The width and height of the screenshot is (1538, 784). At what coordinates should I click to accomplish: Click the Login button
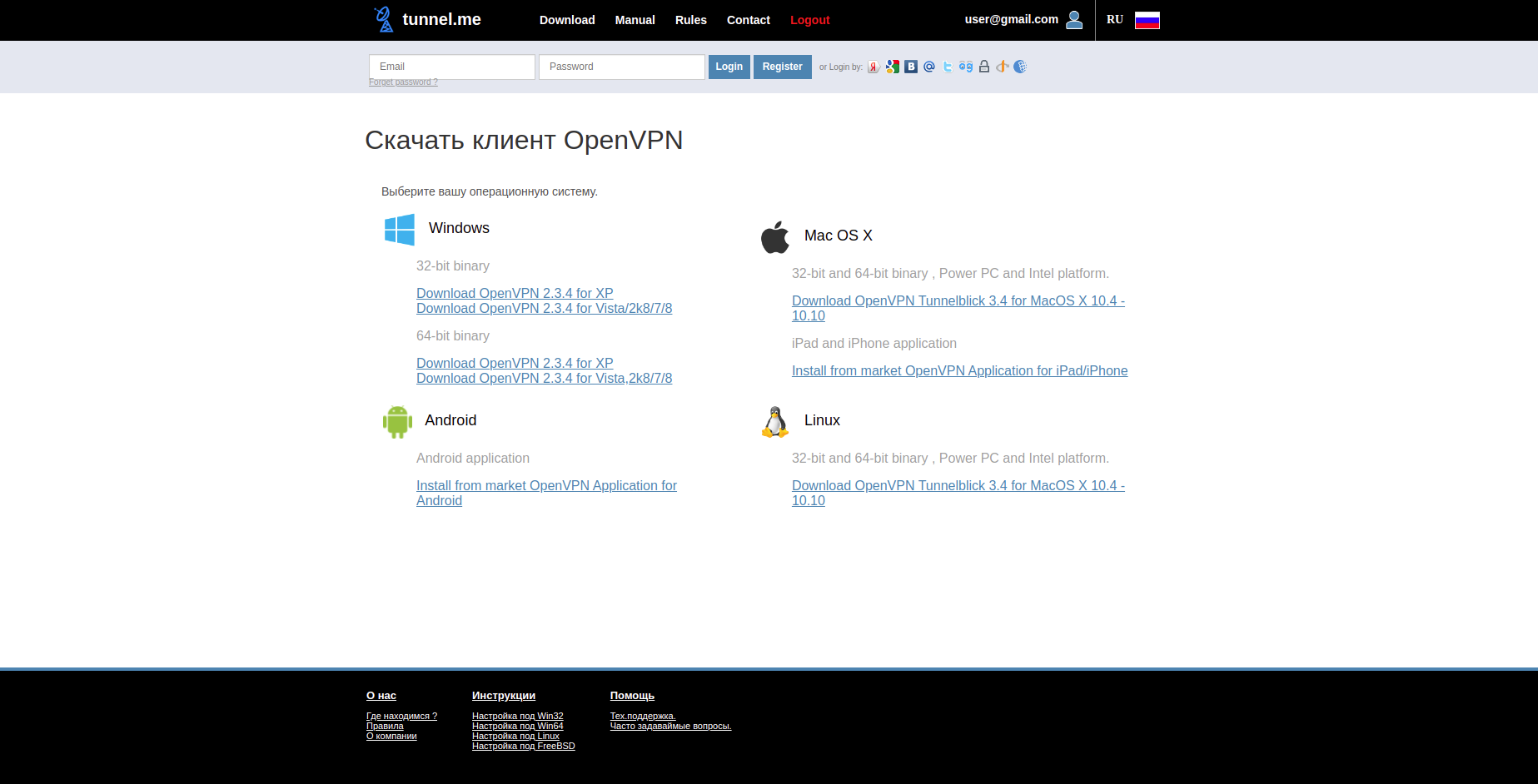[x=729, y=67]
